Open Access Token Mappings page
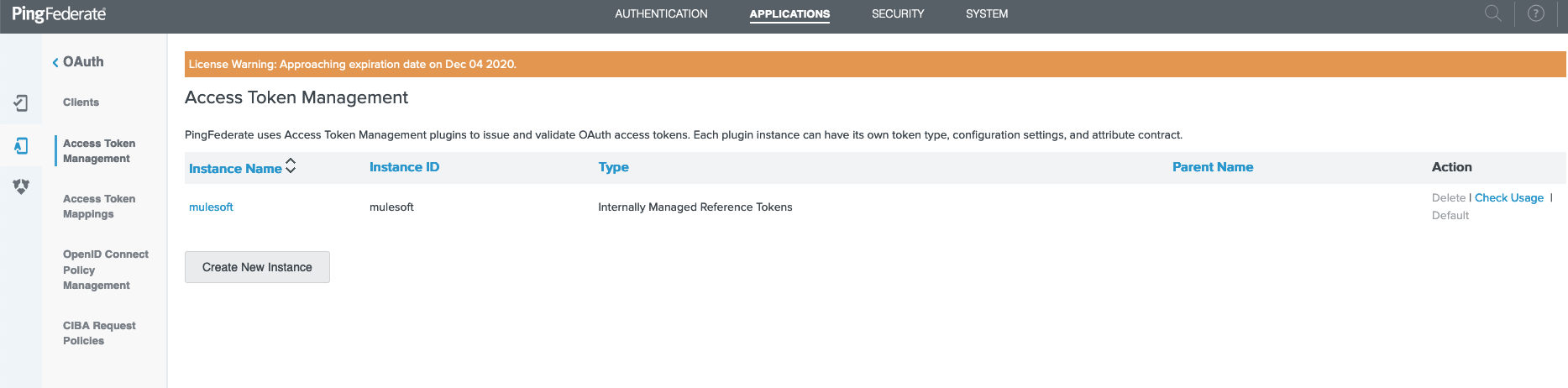This screenshot has height=388, width=1568. tap(99, 207)
